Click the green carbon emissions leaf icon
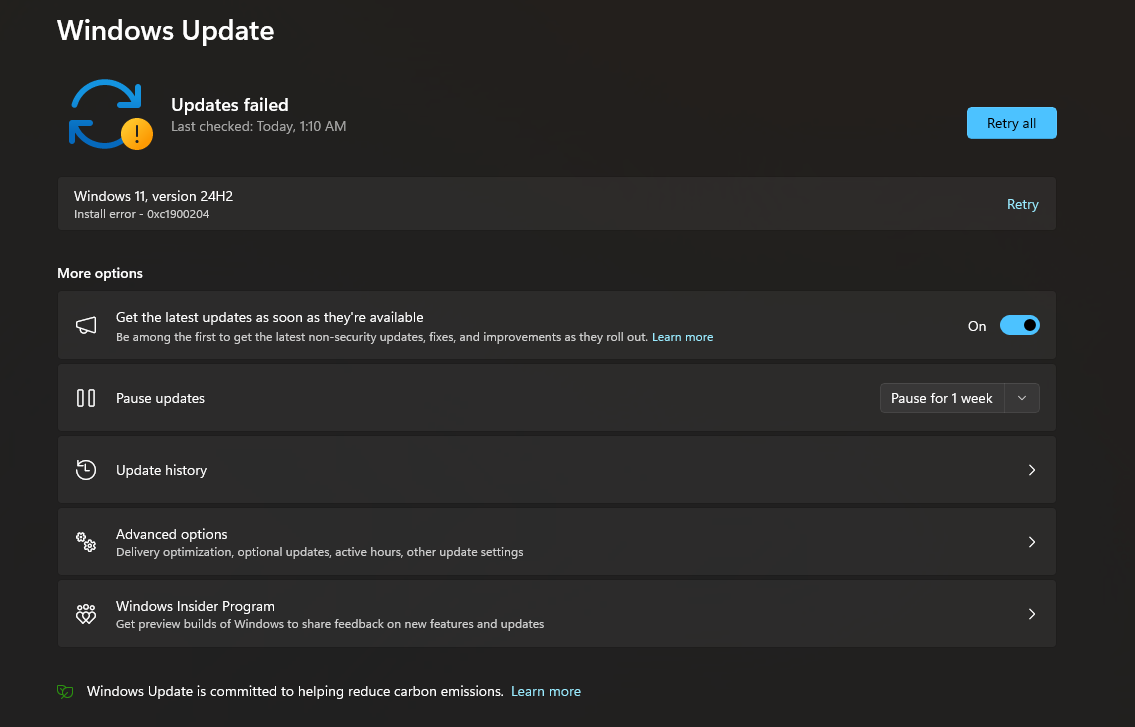This screenshot has height=727, width=1135. 65,691
